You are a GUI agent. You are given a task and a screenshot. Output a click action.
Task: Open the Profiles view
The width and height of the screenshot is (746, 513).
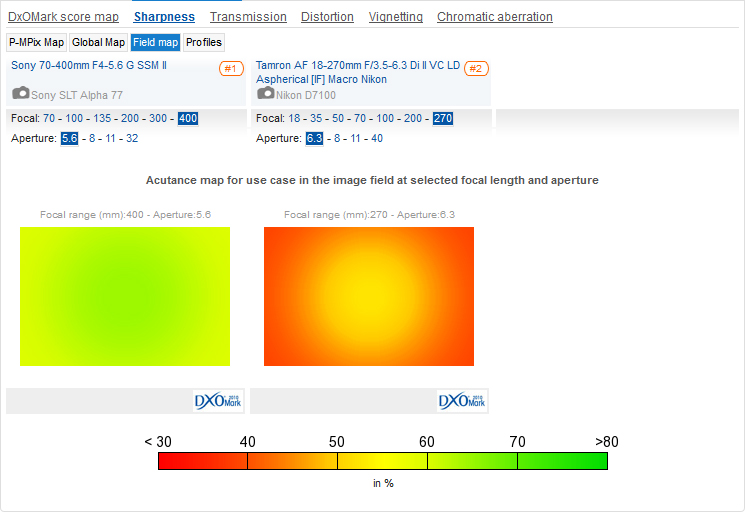pos(204,42)
